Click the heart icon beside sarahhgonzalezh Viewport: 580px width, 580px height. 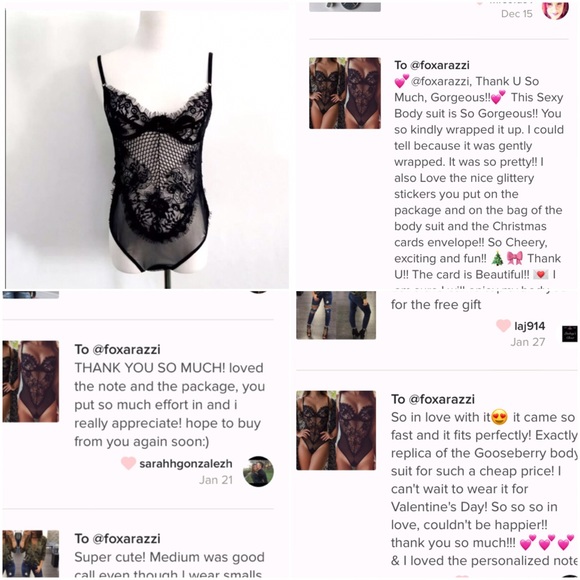[128, 463]
